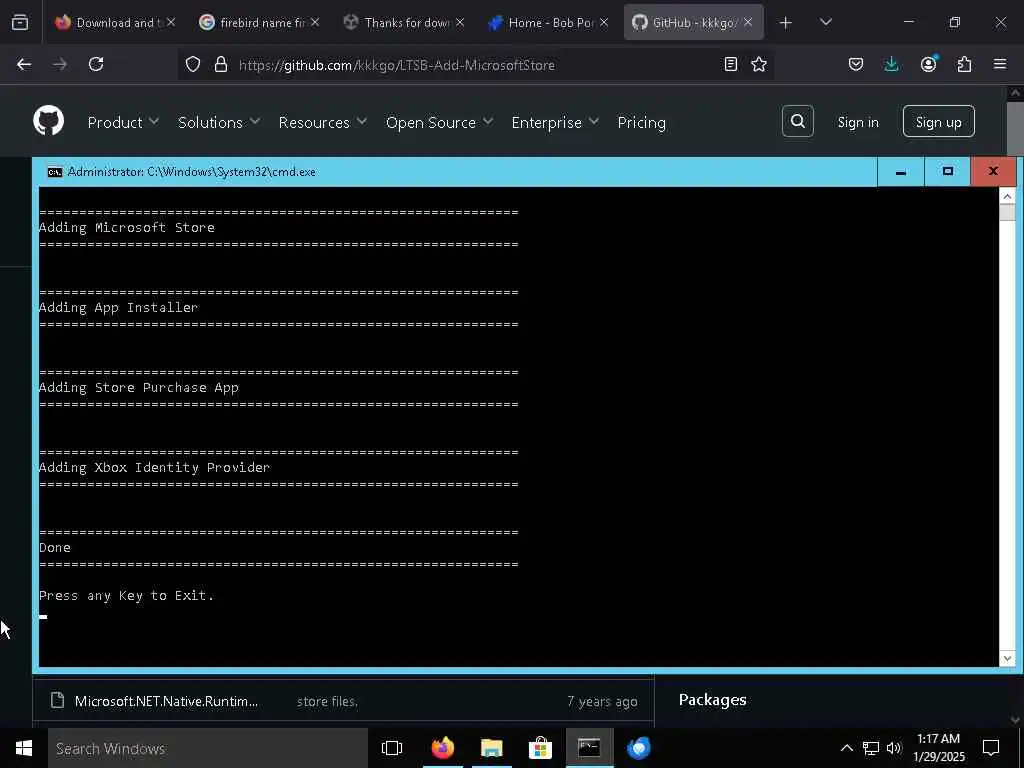1024x768 pixels.
Task: Expand the Solutions menu on GitHub
Action: (x=219, y=122)
